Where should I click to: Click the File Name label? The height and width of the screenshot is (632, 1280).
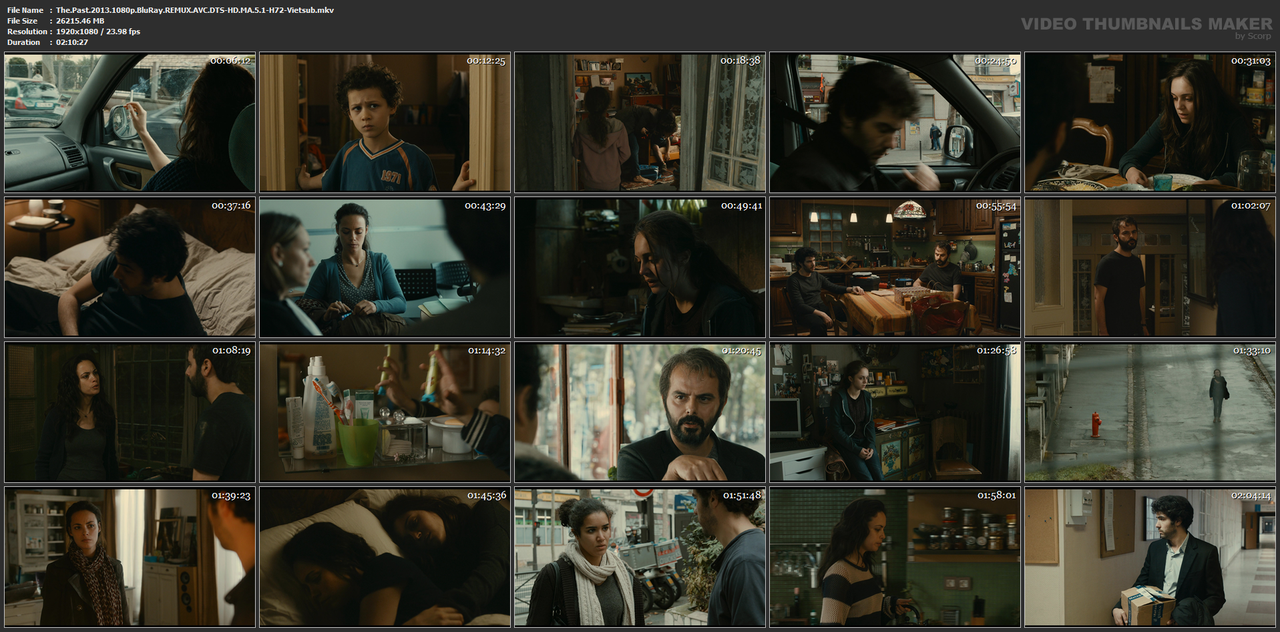[x=25, y=10]
